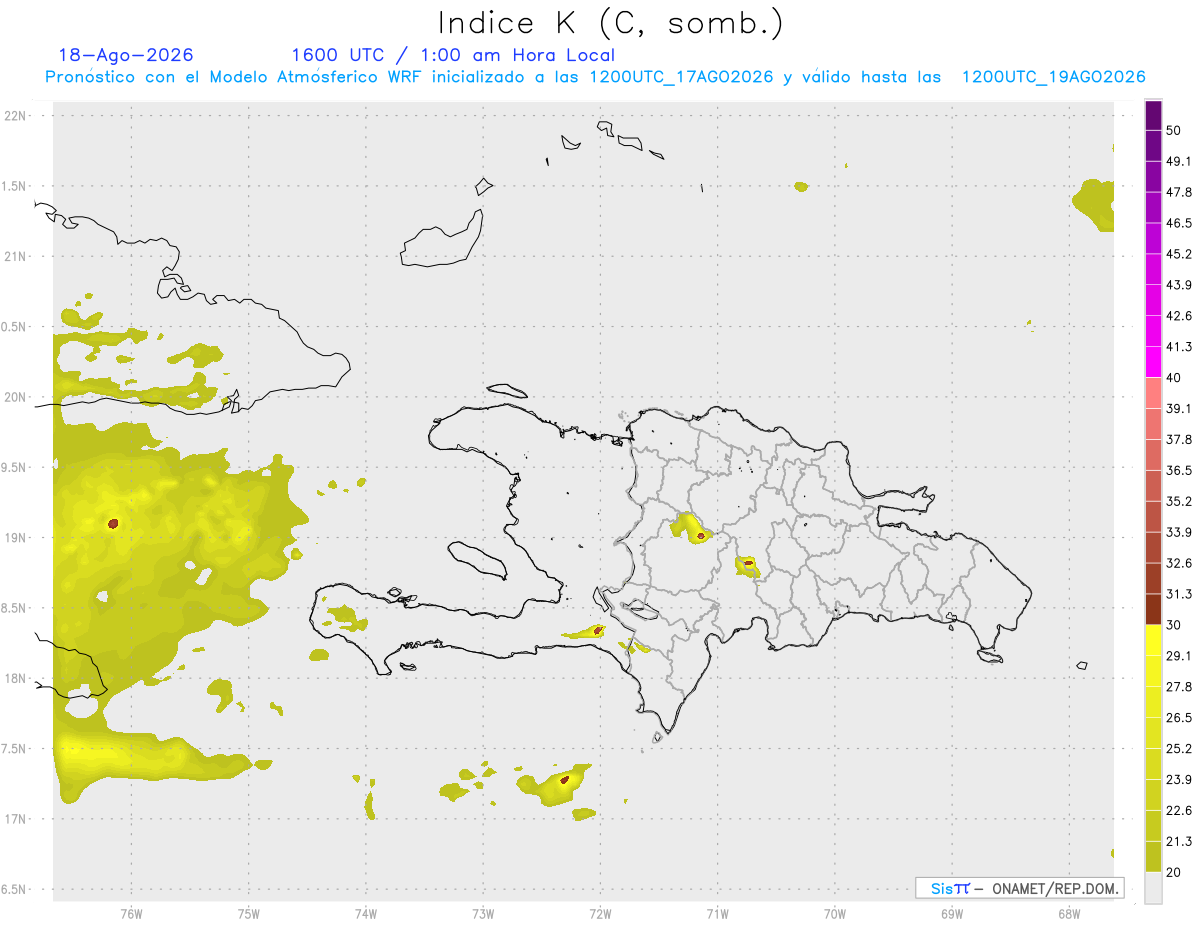Click the "75W" longitude axis label
The width and height of the screenshot is (1200, 927).
(249, 914)
